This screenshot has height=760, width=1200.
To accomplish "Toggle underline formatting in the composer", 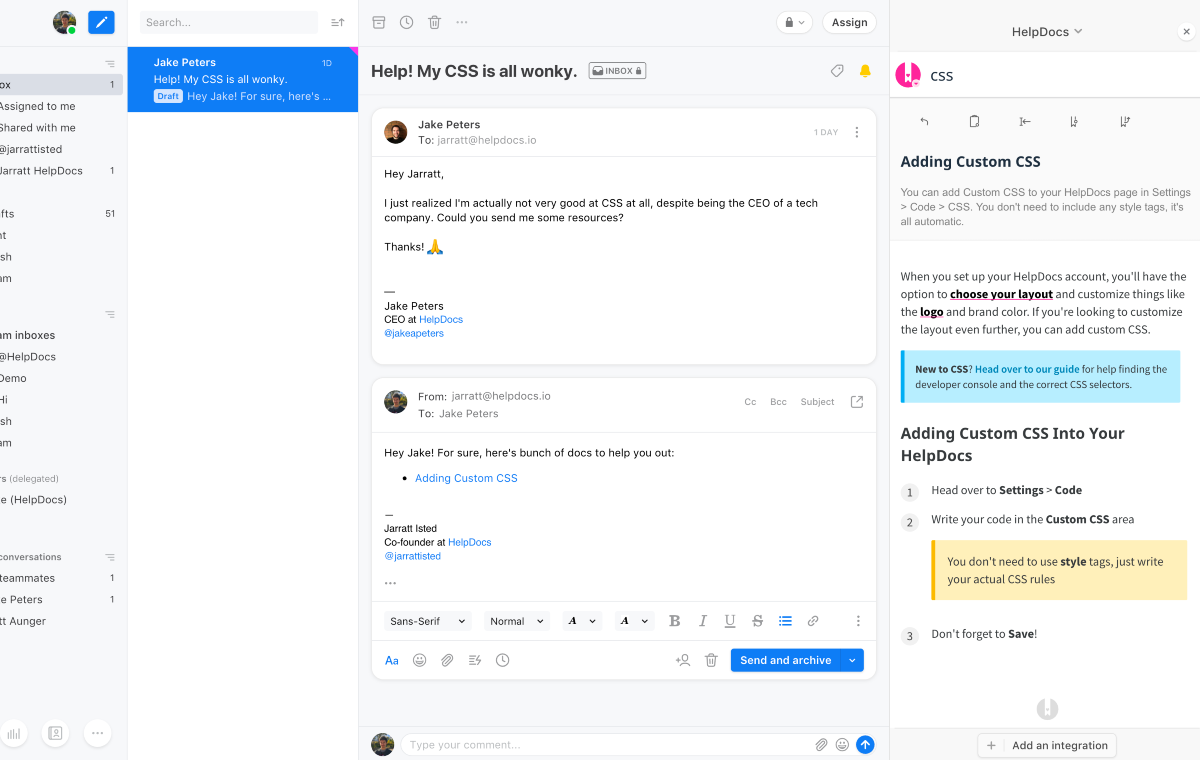I will (x=730, y=621).
